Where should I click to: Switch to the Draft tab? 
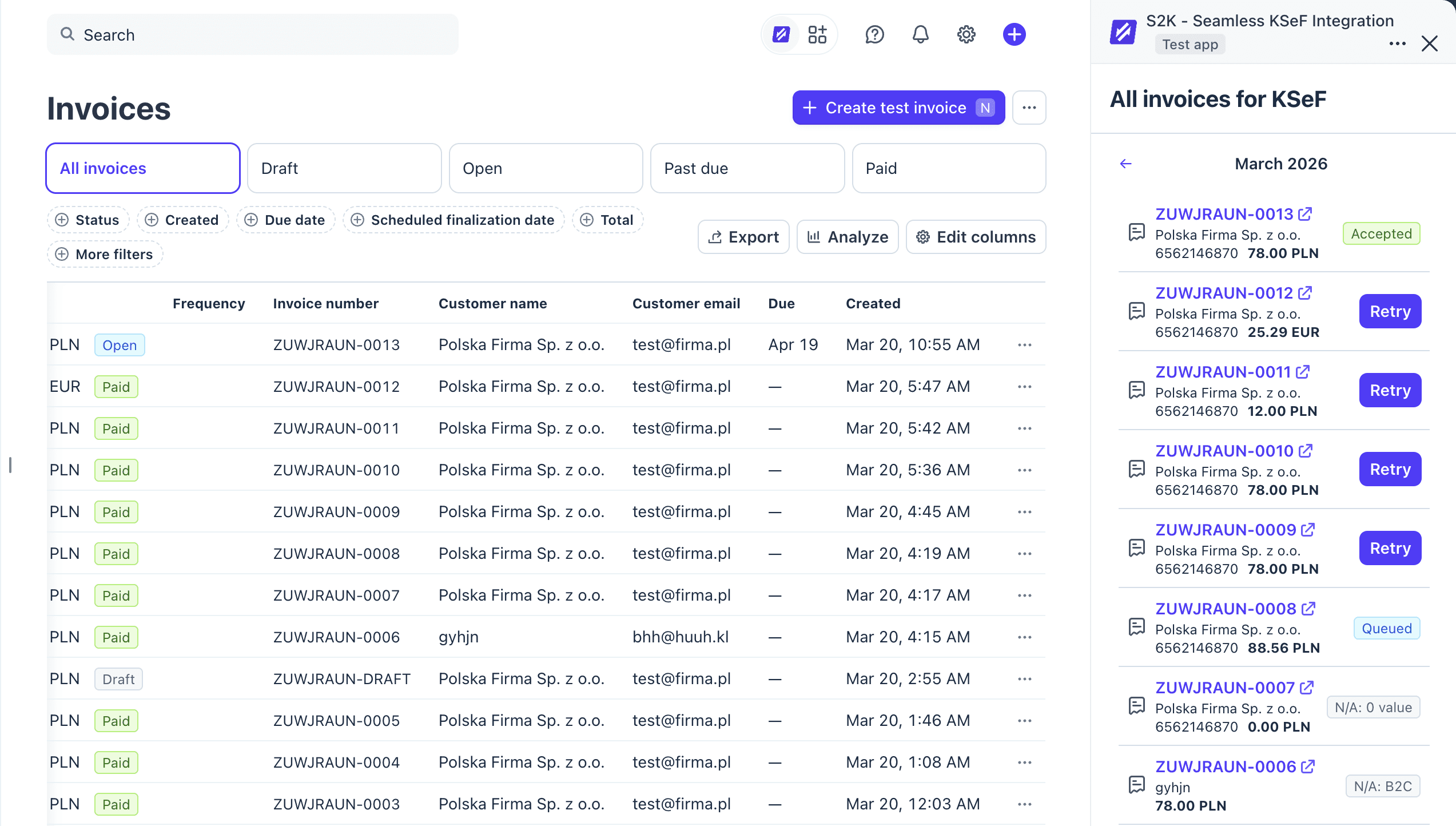click(x=344, y=168)
